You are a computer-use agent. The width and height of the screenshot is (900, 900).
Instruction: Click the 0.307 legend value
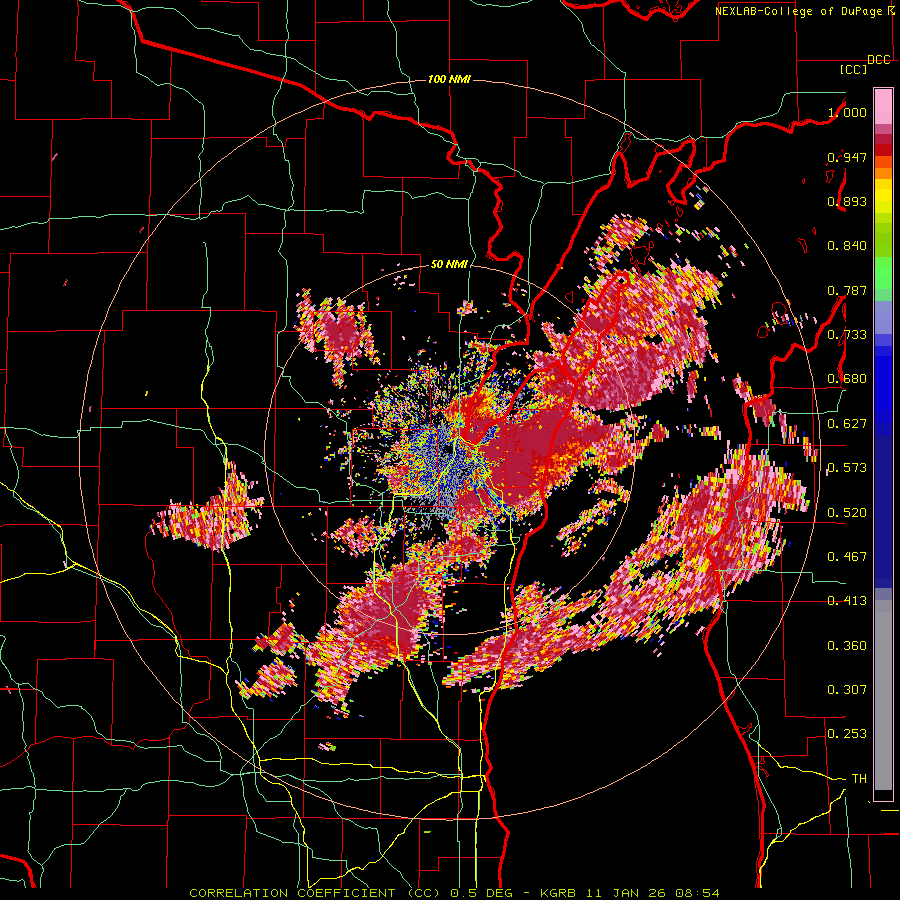tap(847, 689)
